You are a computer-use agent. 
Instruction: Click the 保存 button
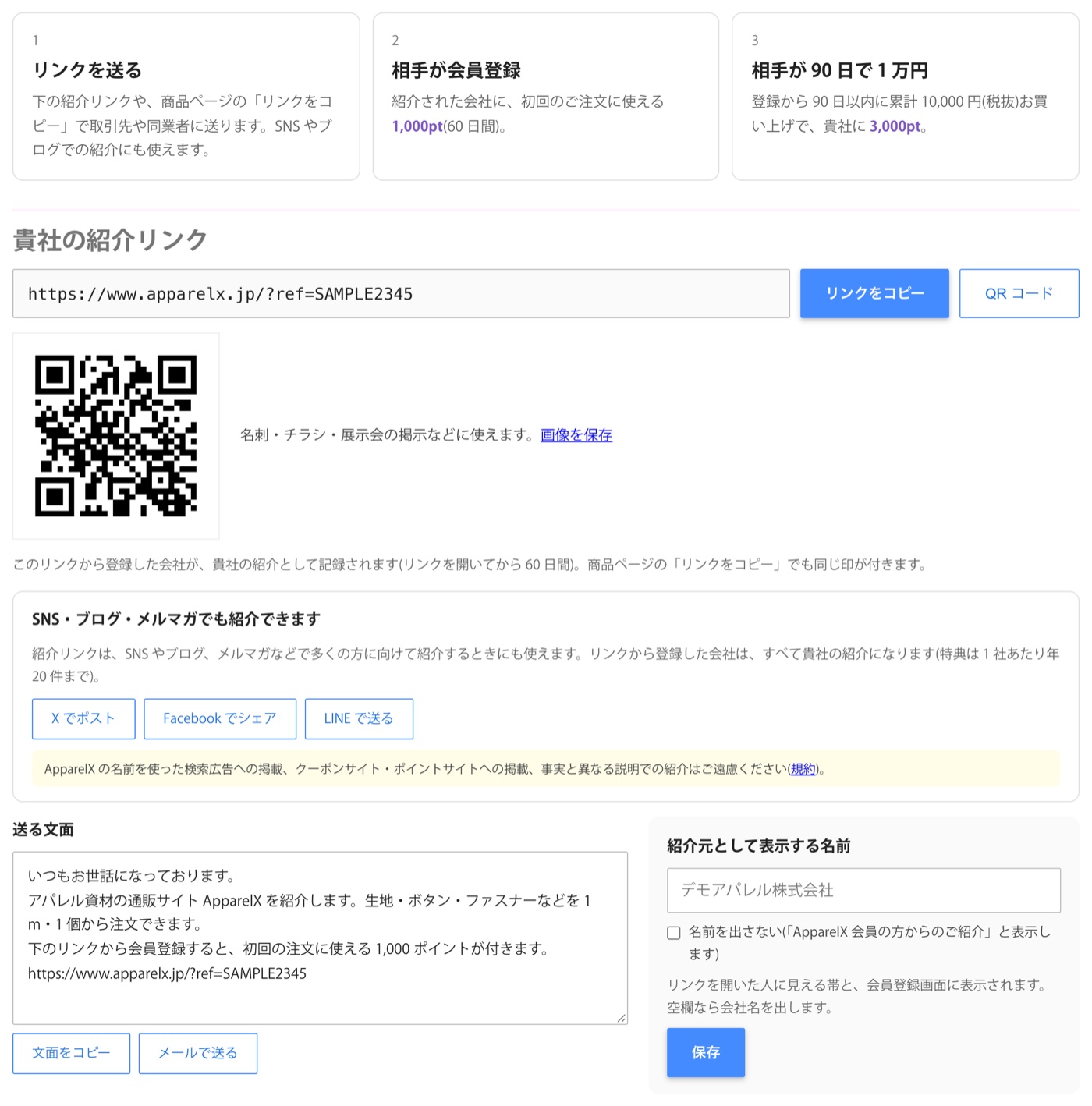click(x=706, y=1052)
